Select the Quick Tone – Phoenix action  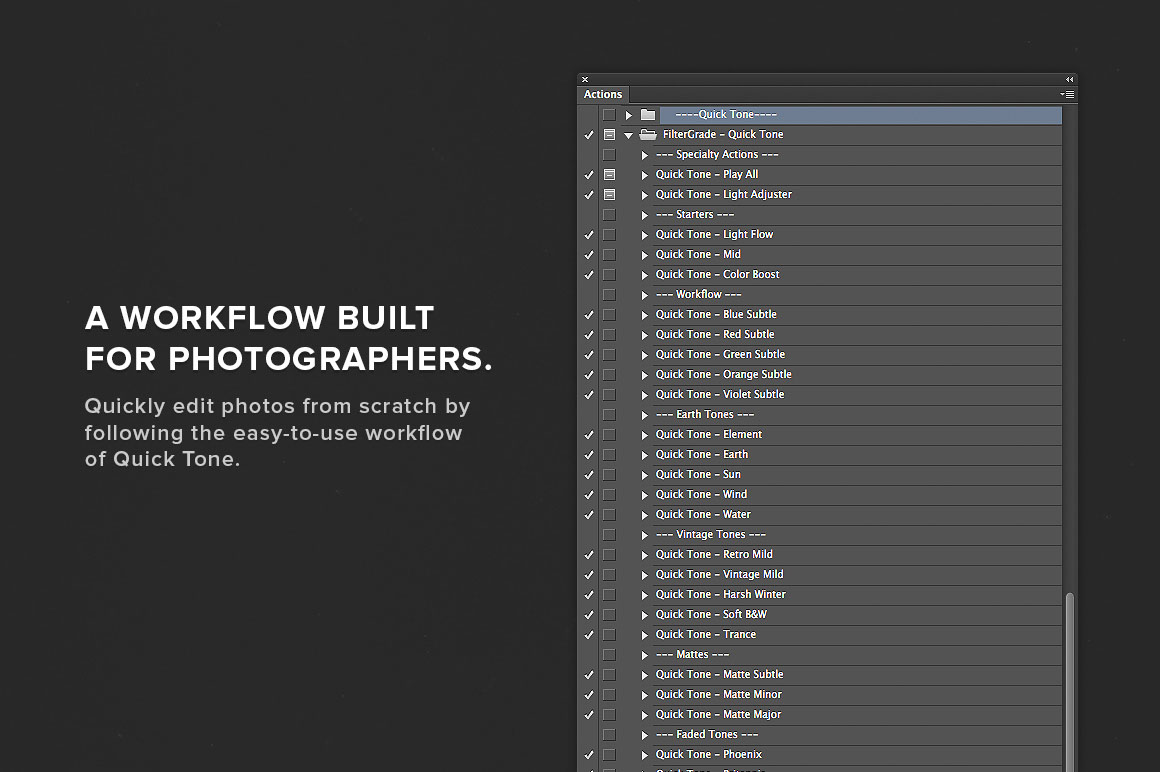click(x=708, y=755)
